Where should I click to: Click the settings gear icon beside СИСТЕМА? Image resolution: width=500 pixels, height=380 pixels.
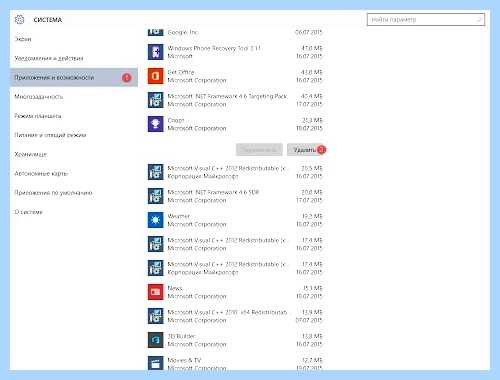coord(20,20)
